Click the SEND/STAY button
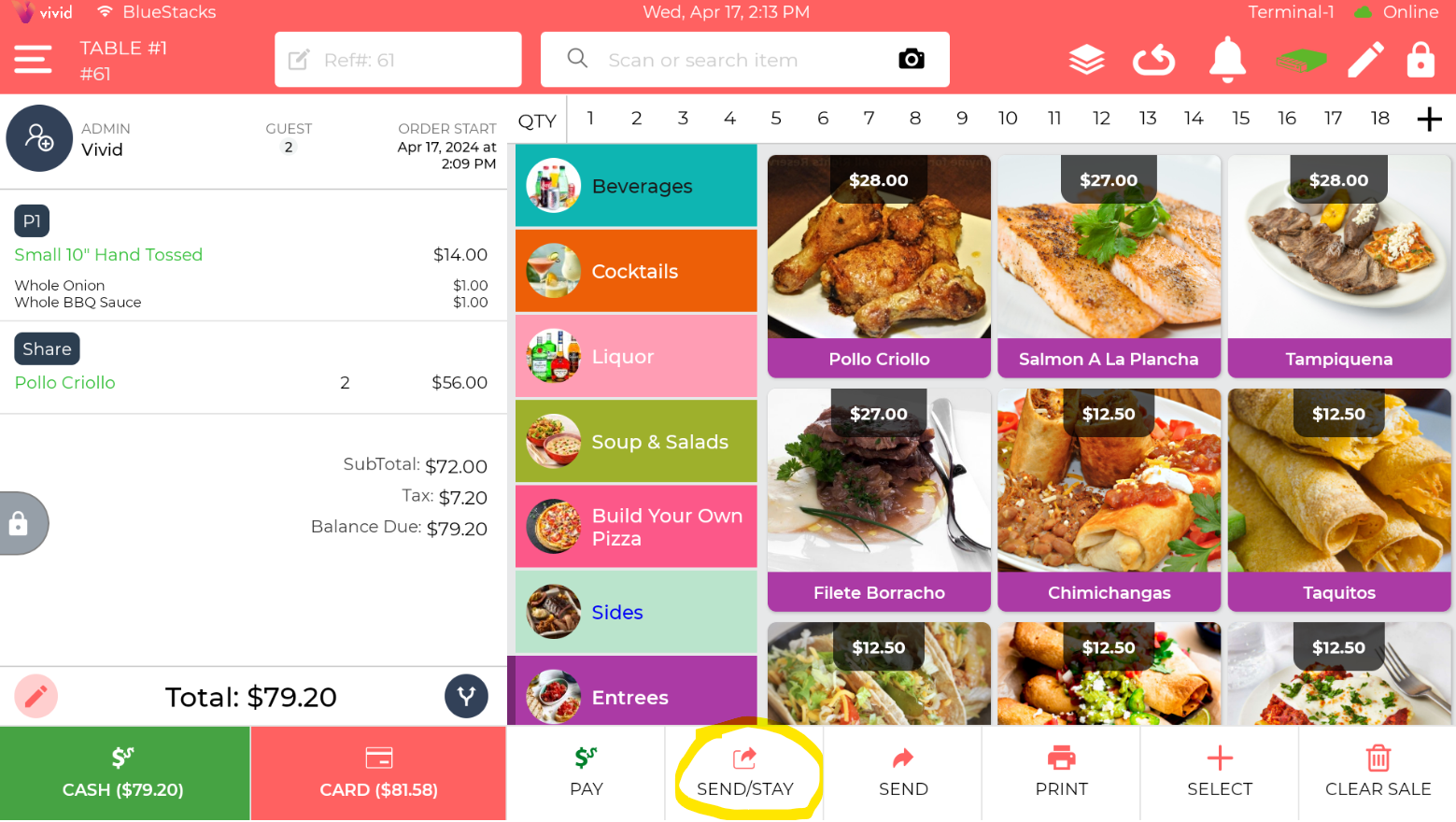Viewport: 1456px width, 822px height. (744, 773)
